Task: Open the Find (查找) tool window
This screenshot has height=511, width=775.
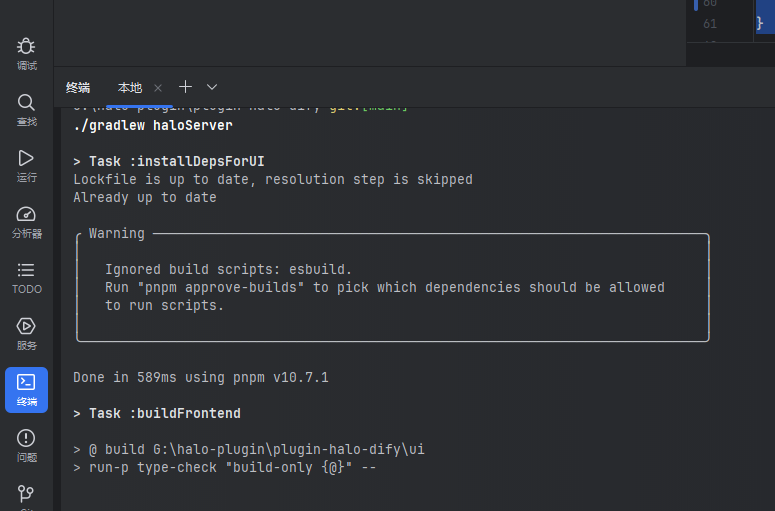Action: pyautogui.click(x=26, y=109)
